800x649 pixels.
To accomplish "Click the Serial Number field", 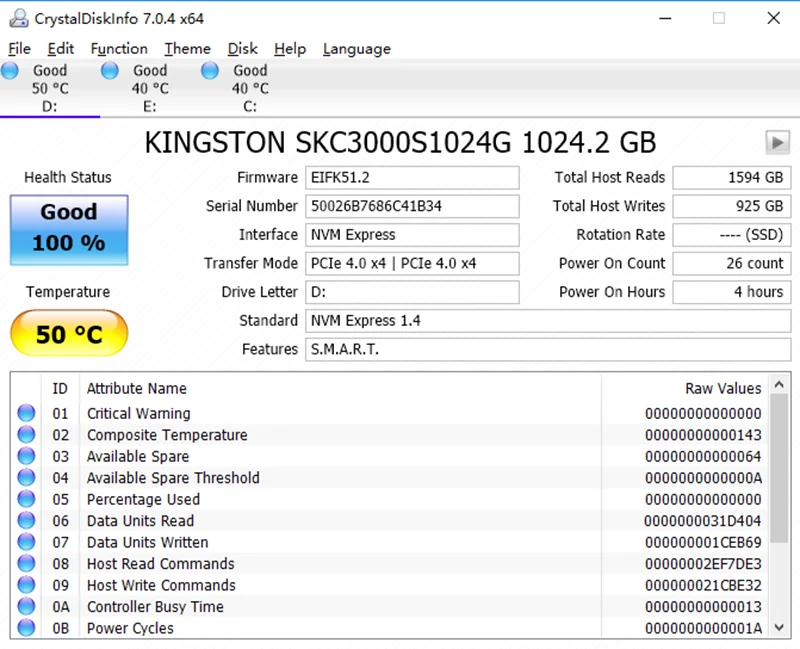I will pos(412,206).
